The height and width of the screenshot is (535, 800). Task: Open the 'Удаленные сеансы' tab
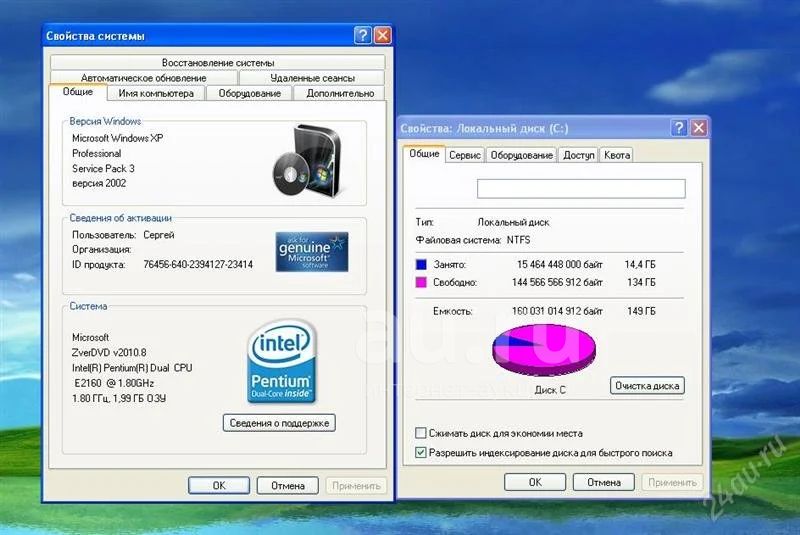click(312, 78)
